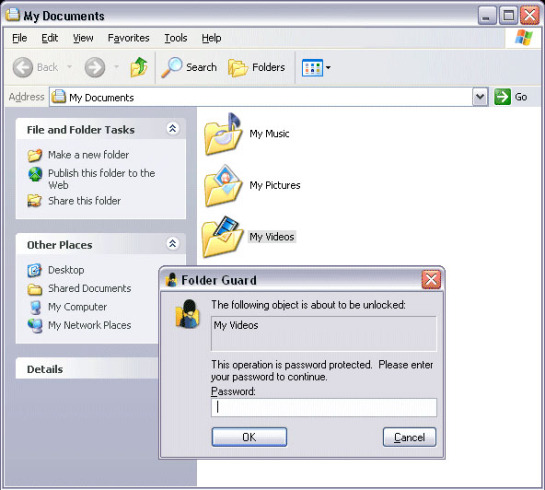Toggle the Folders pane button

(x=257, y=67)
